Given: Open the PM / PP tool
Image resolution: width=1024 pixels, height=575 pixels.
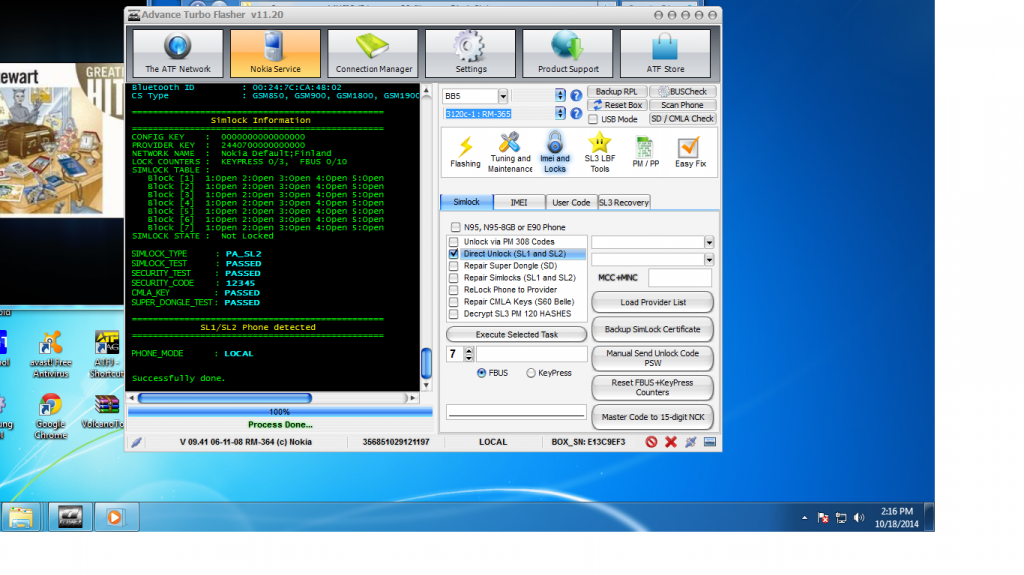Looking at the screenshot, I should [x=647, y=150].
